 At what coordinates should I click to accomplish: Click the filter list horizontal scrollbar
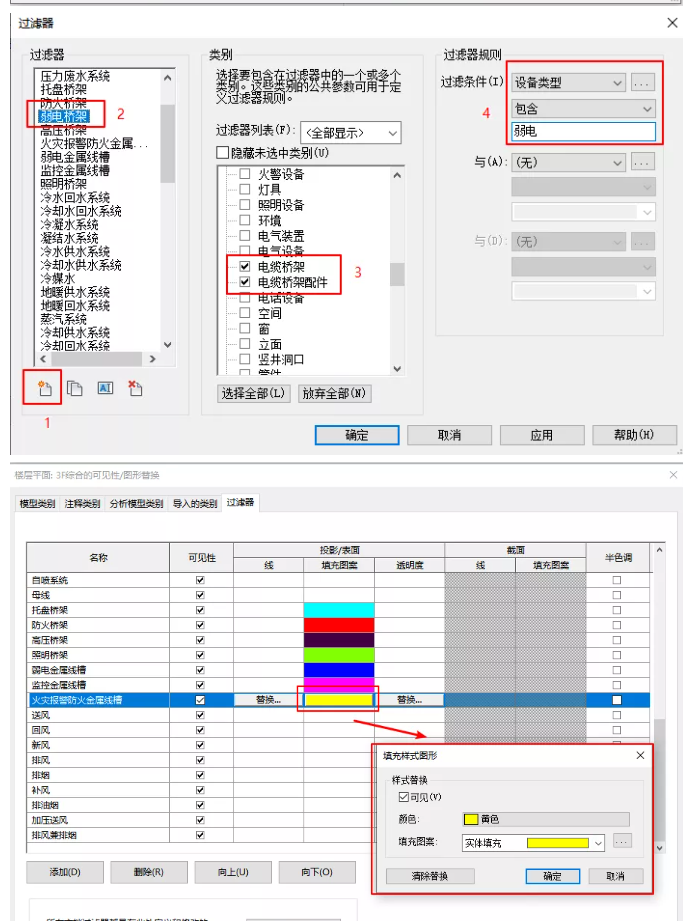tap(97, 358)
